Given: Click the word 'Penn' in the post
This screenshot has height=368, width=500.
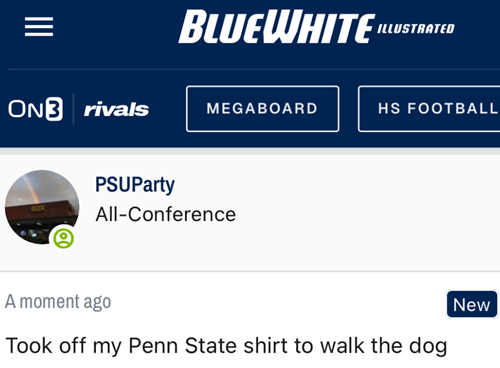Looking at the screenshot, I should (153, 346).
